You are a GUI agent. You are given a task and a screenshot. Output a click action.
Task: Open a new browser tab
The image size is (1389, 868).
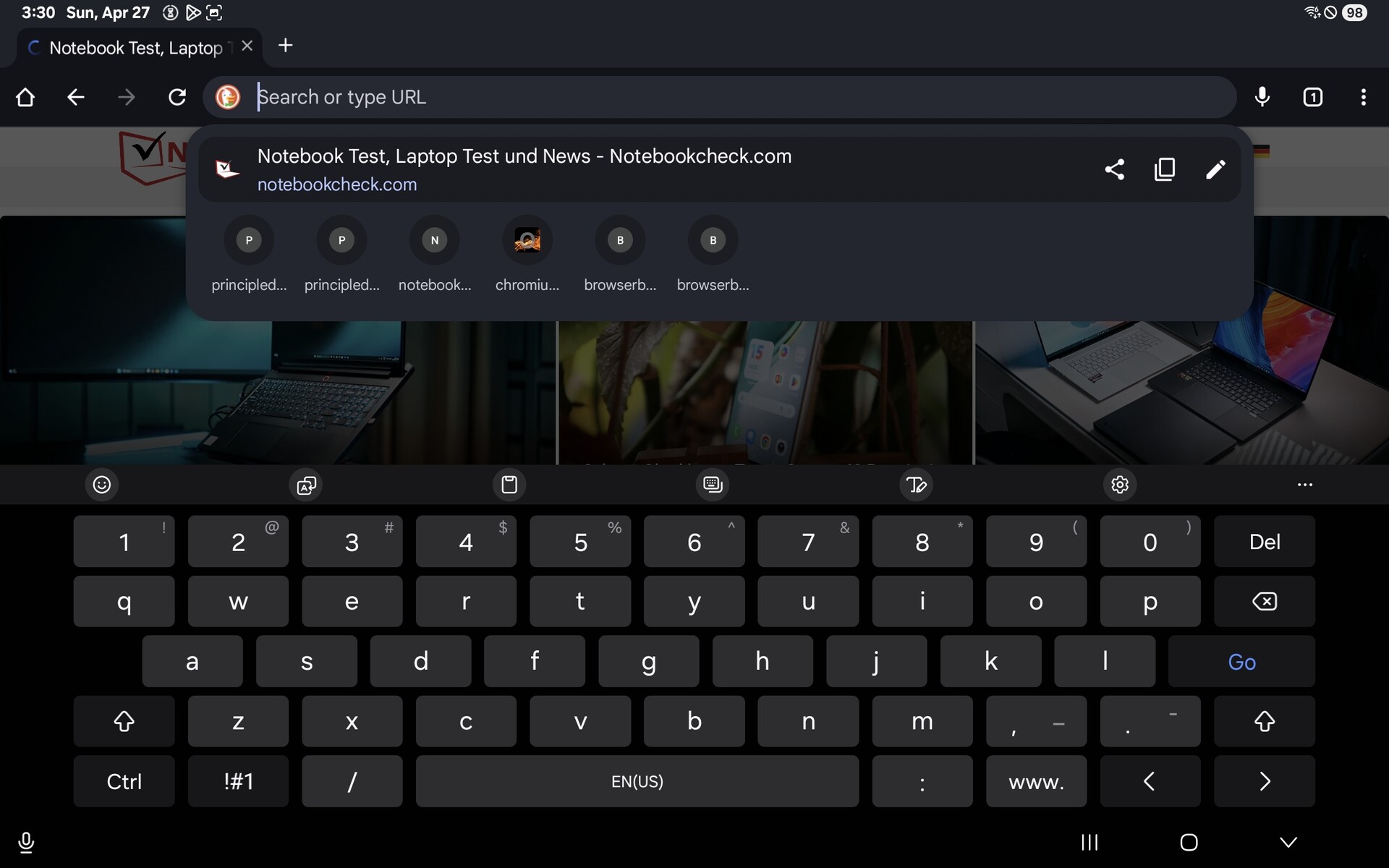(285, 46)
